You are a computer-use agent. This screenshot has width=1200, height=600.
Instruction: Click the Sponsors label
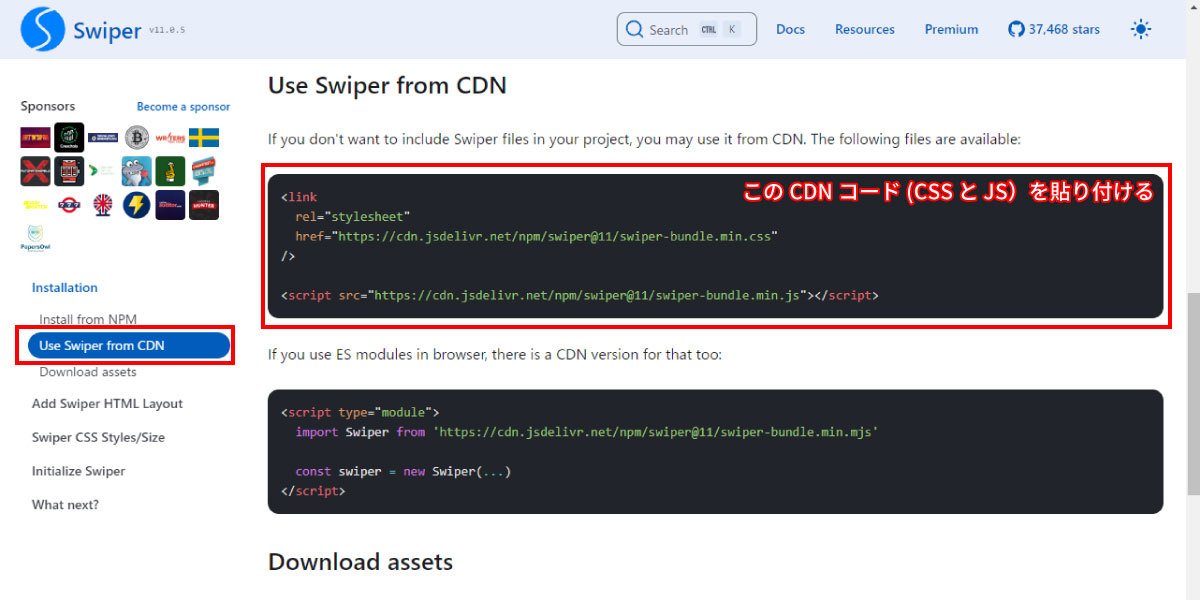tap(48, 106)
